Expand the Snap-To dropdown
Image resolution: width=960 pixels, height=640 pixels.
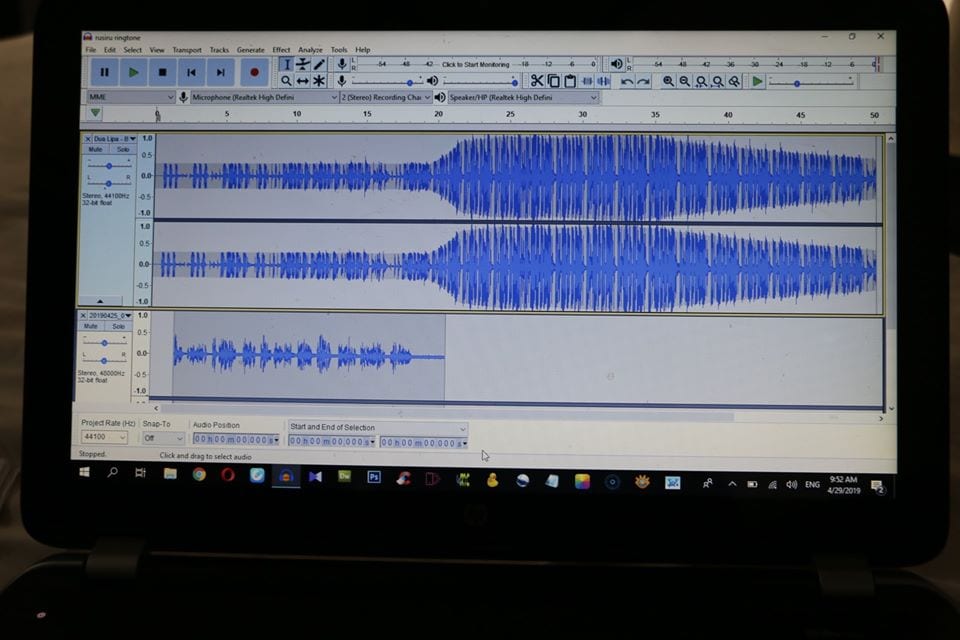tap(163, 438)
